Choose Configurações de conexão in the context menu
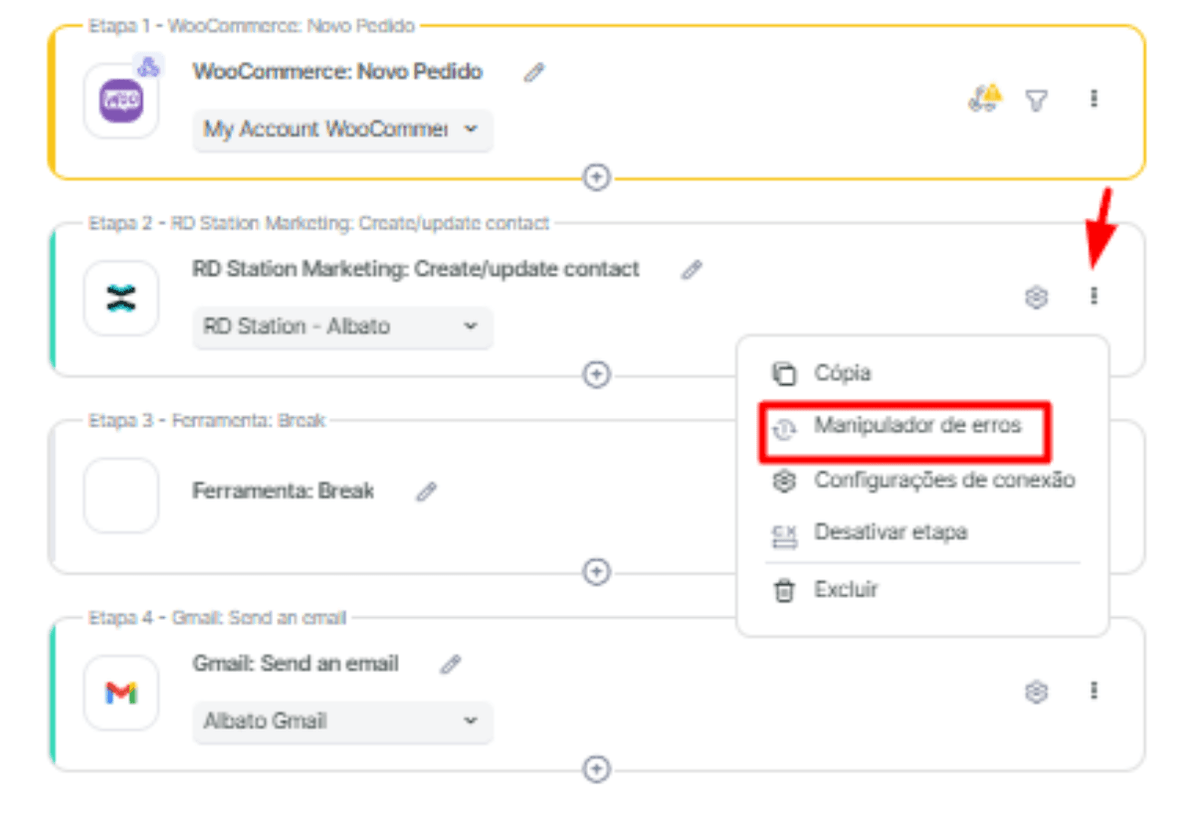1200x832 pixels. coord(922,481)
